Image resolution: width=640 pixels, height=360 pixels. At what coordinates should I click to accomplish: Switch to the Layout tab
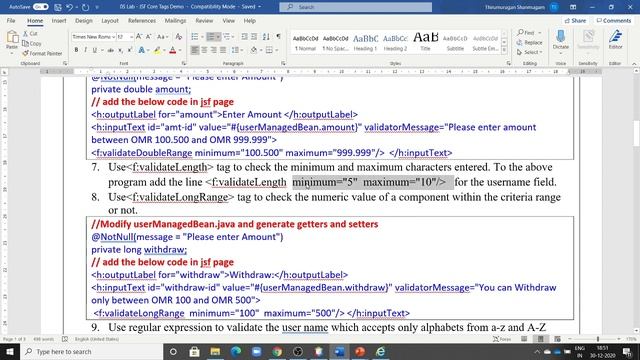click(x=110, y=20)
